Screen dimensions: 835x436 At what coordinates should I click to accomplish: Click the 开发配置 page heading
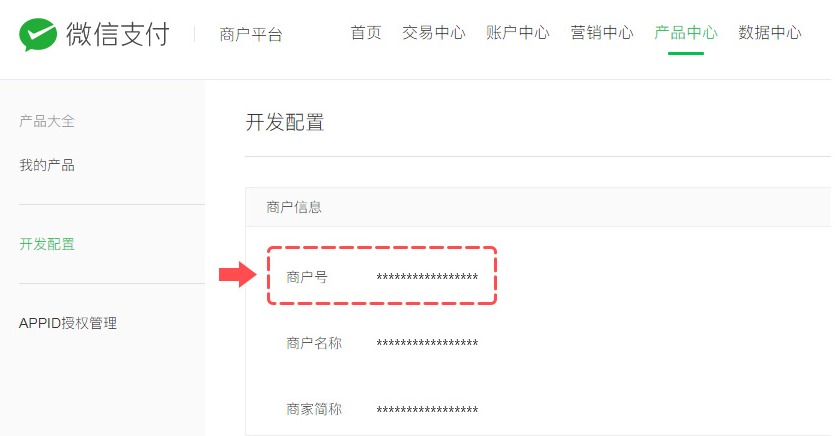click(285, 122)
